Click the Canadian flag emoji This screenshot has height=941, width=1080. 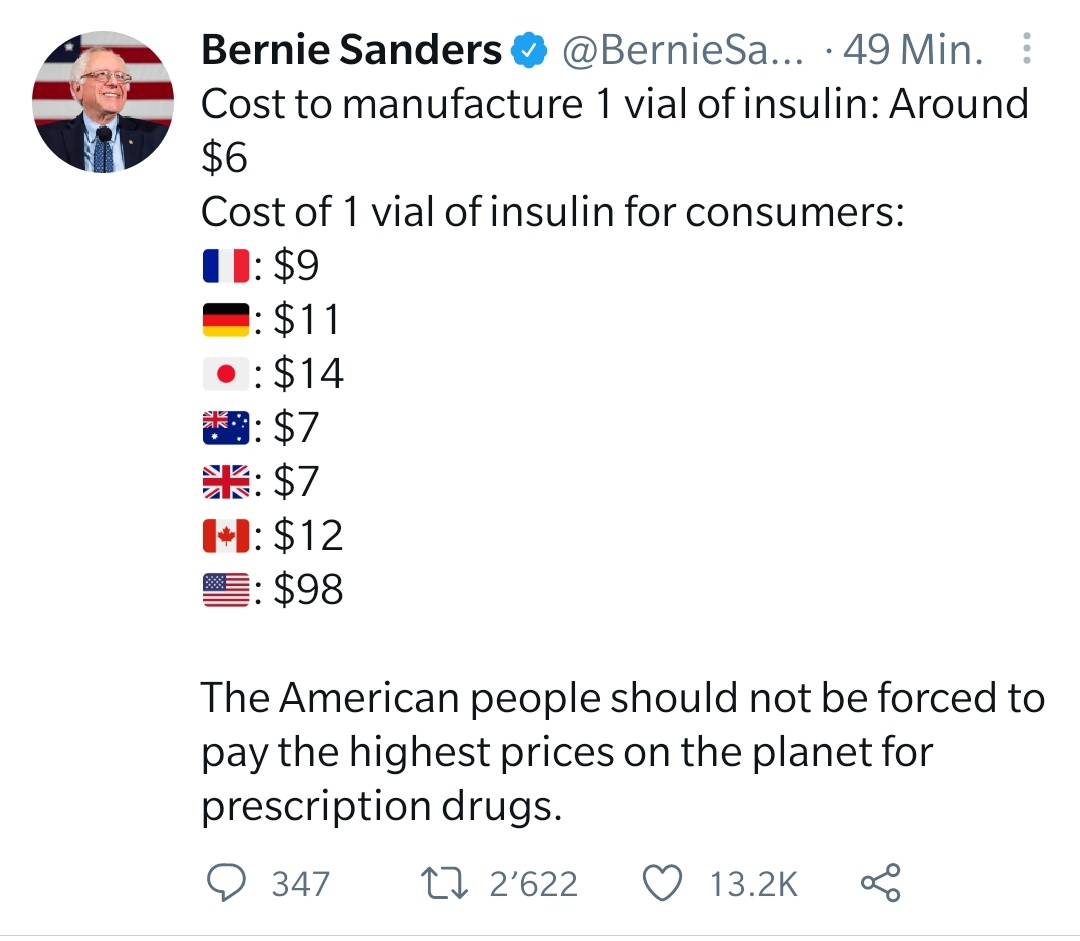point(224,536)
